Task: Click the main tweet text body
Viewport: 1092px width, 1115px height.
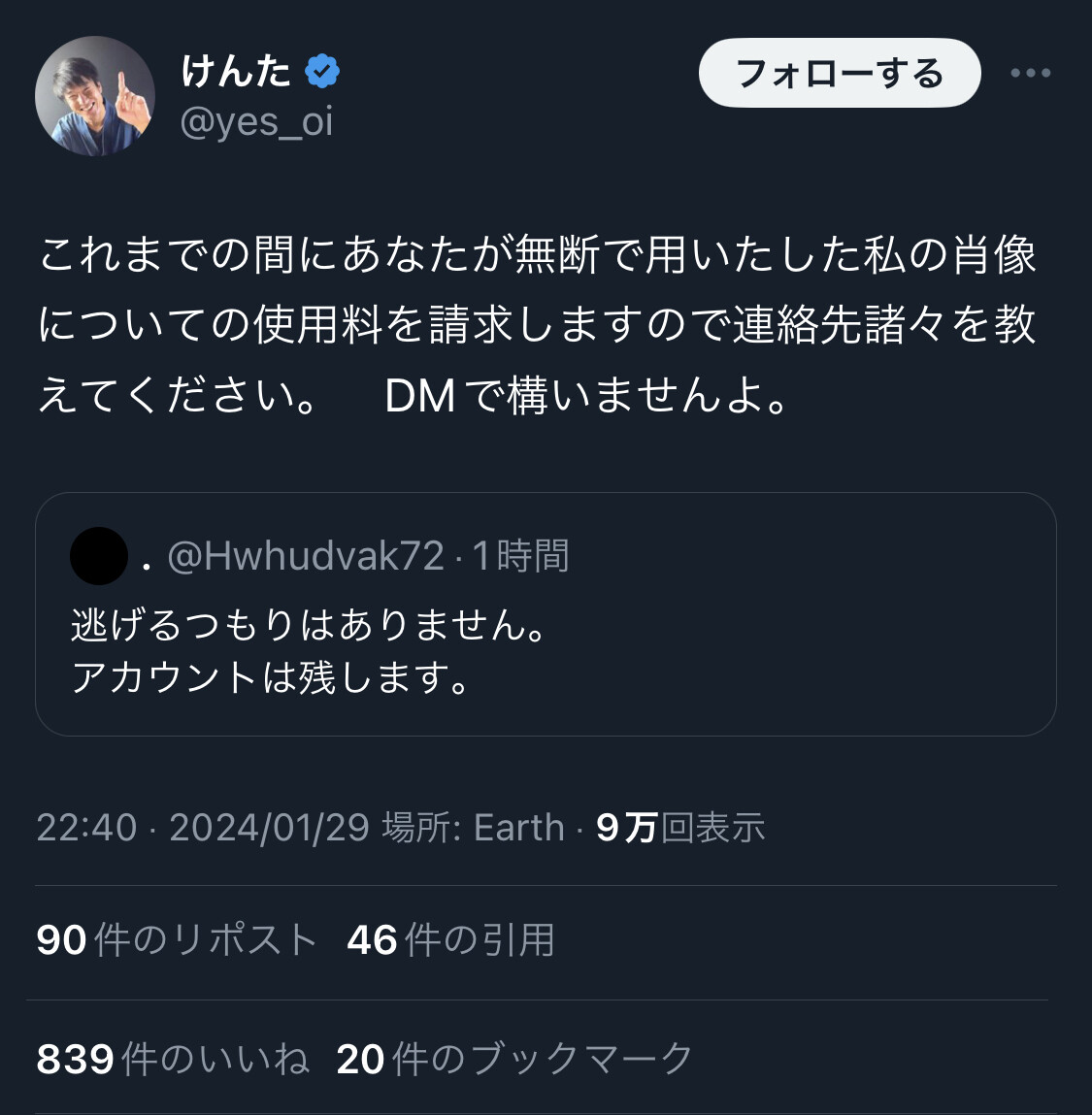Action: coord(537,325)
